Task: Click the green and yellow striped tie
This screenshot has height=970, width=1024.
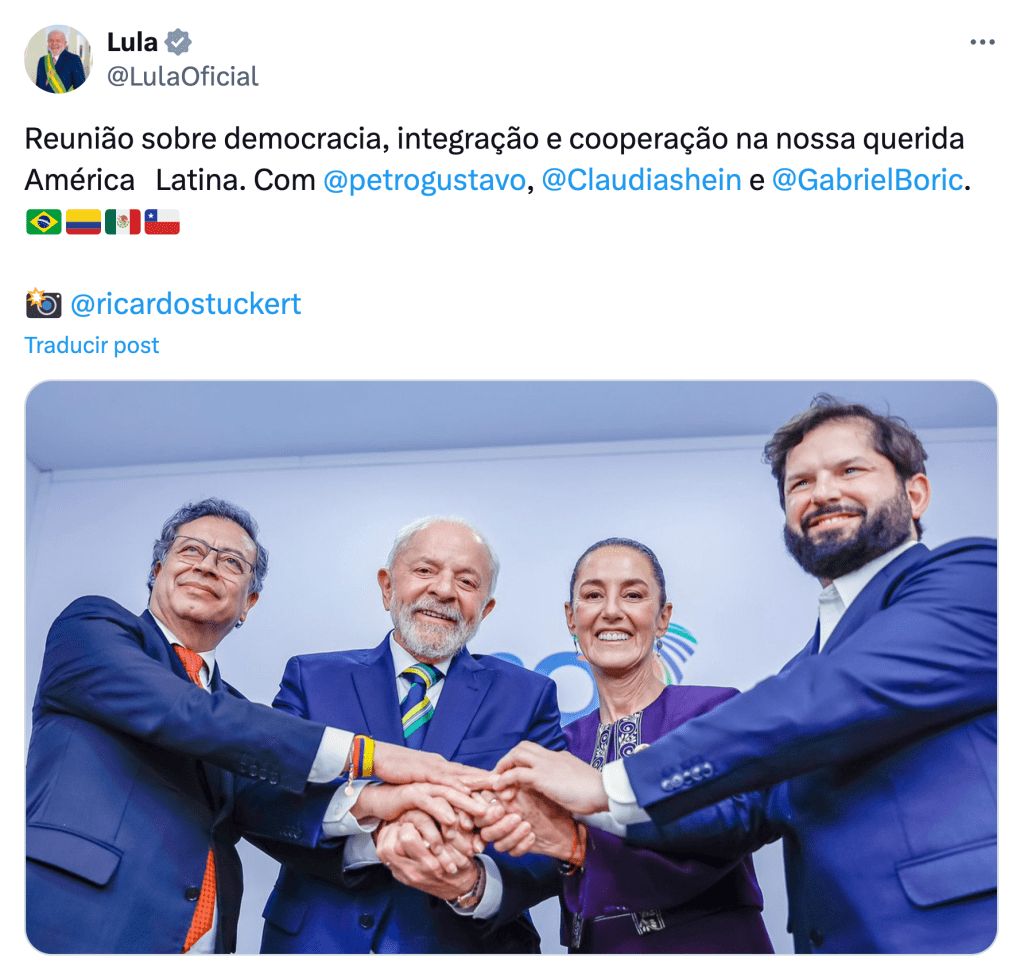Action: click(418, 703)
